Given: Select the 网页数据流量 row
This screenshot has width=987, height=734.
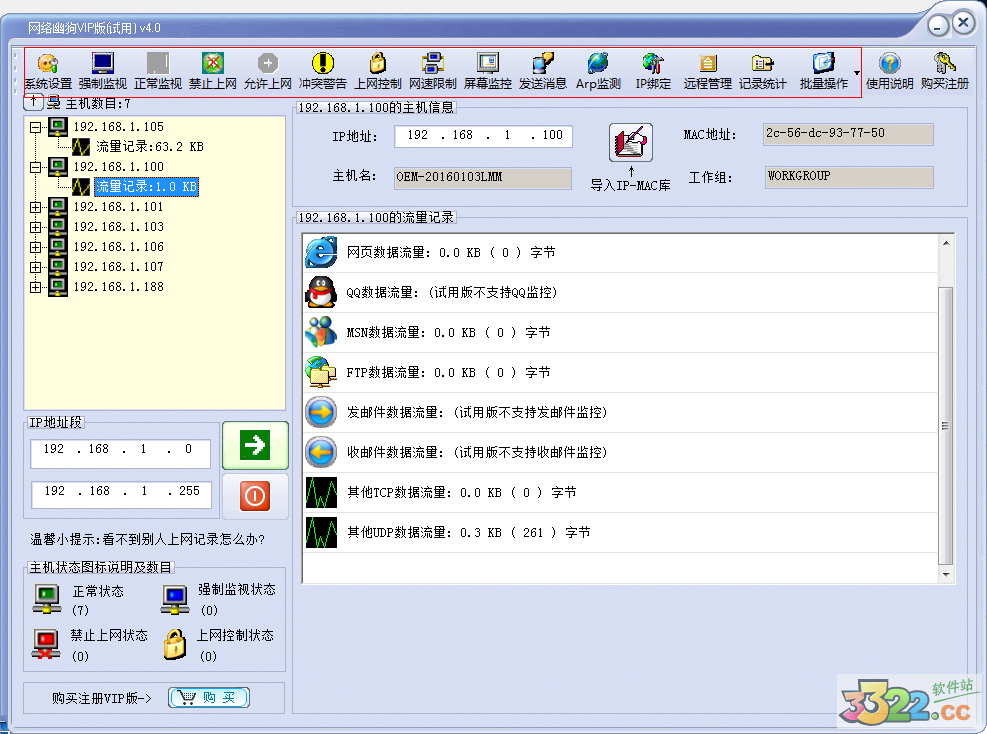Looking at the screenshot, I should point(620,252).
